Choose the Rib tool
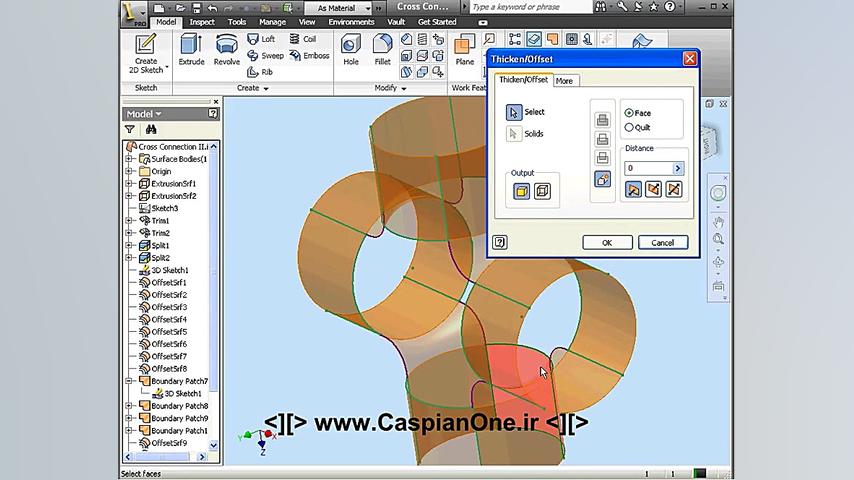Viewport: 854px width, 480px height. coord(260,72)
